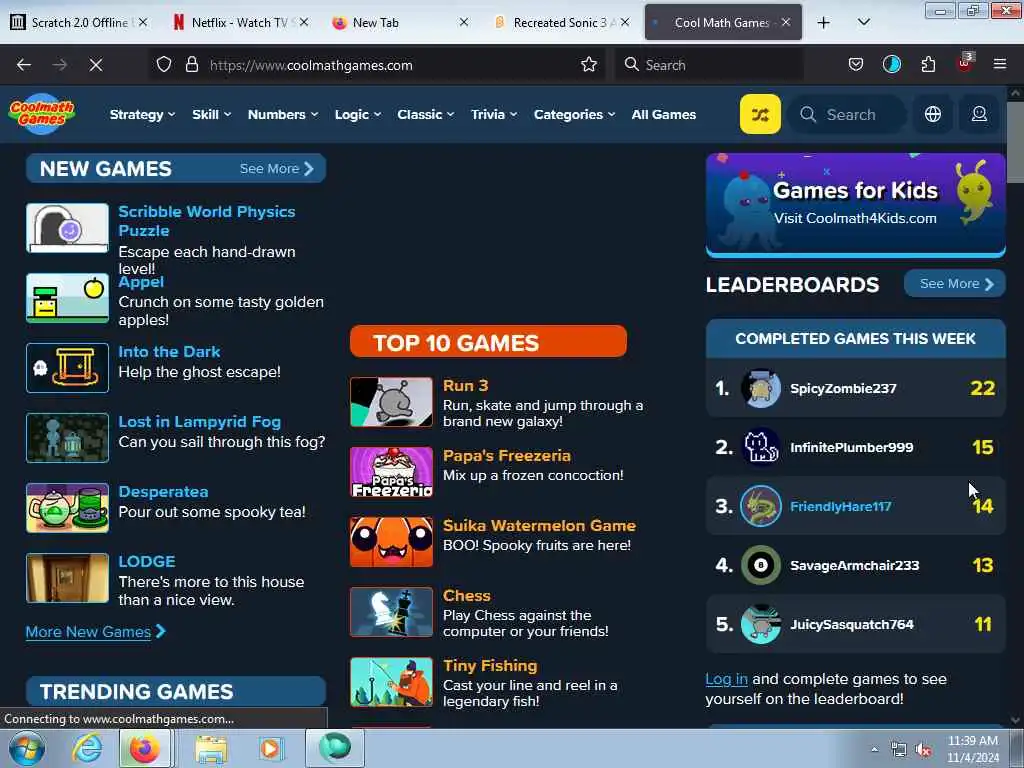The image size is (1024, 768).
Task: Open the Firefox taskbar button
Action: (x=145, y=748)
